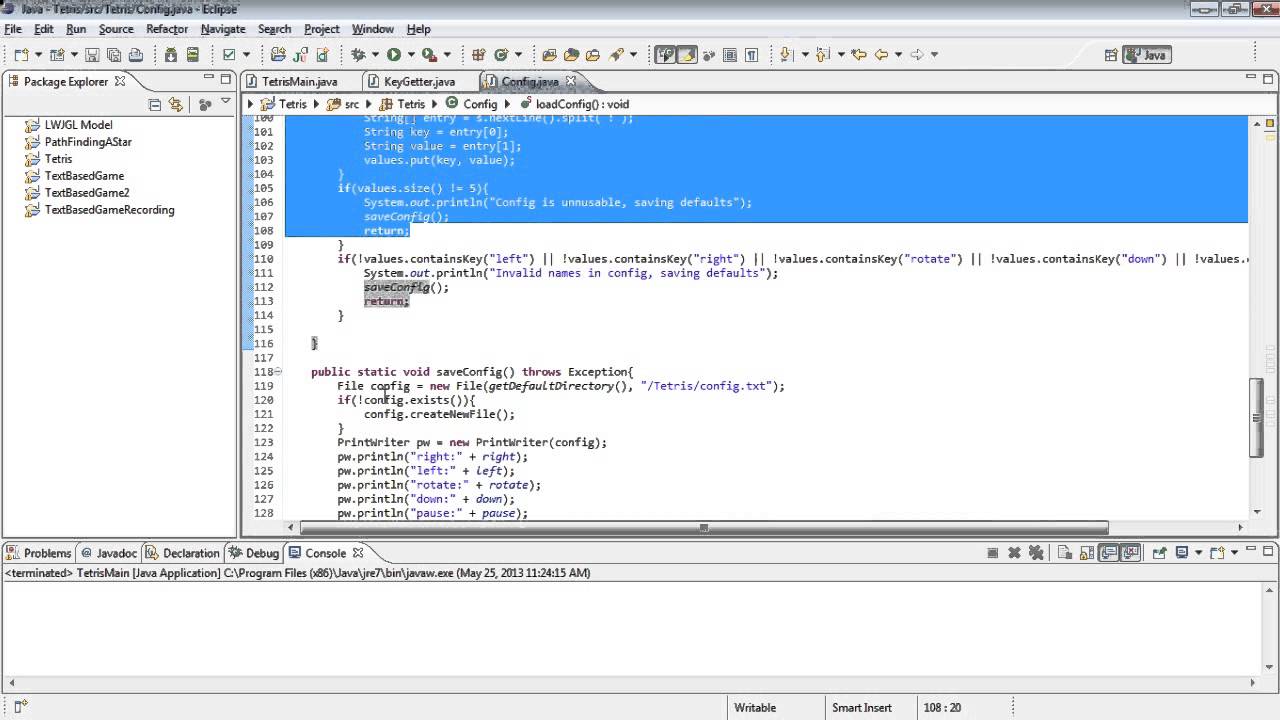Open Display Selected Console dropdown arrow
This screenshot has width=1280, height=720.
[1198, 553]
